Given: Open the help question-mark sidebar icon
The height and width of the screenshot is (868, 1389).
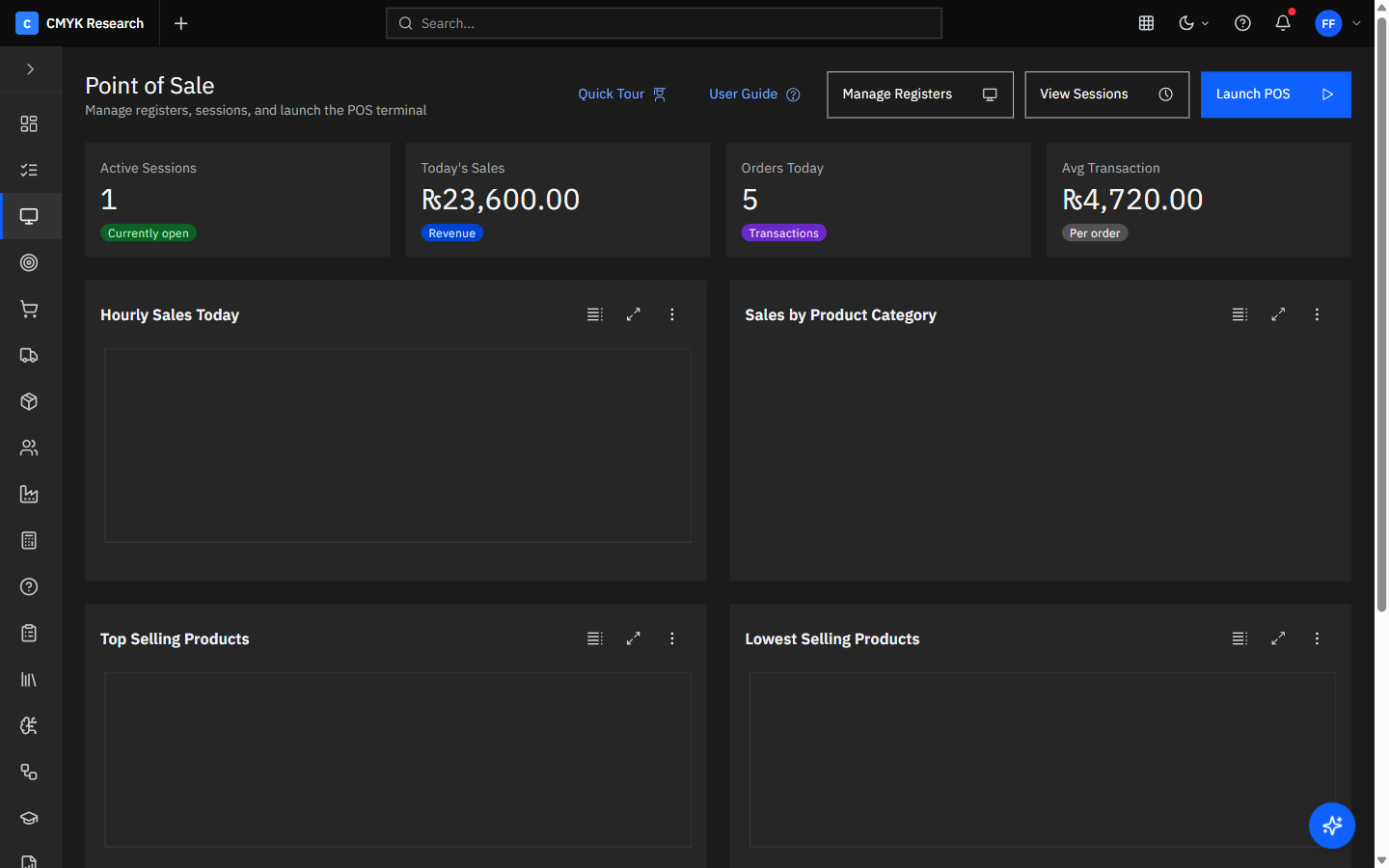Looking at the screenshot, I should pyautogui.click(x=29, y=586).
